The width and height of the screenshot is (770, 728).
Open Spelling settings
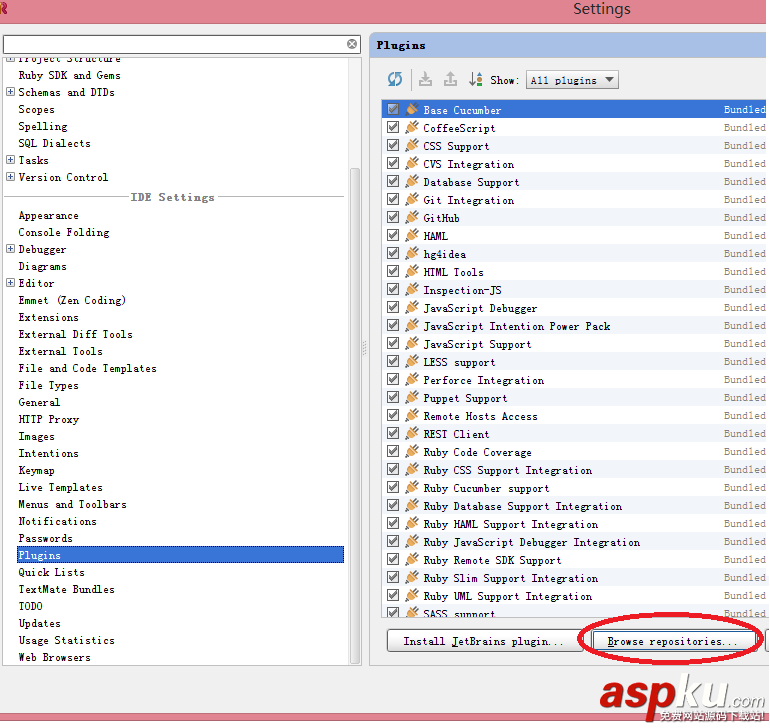click(x=43, y=126)
